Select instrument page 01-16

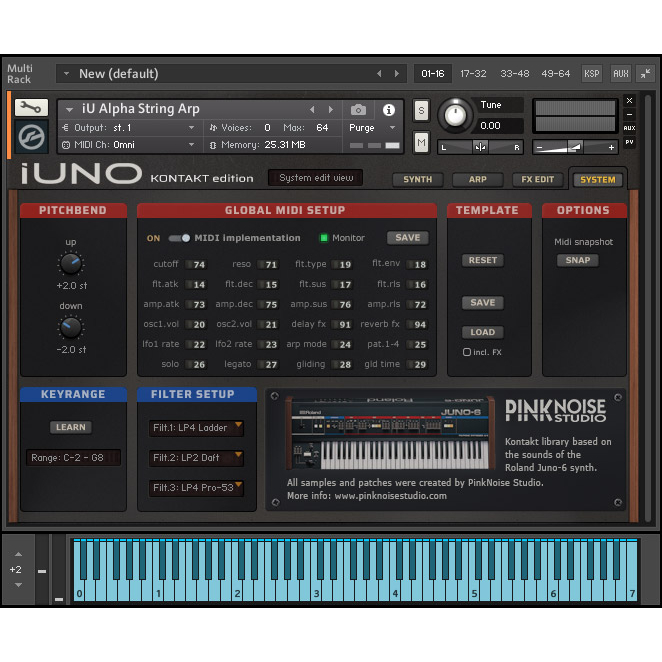[433, 74]
